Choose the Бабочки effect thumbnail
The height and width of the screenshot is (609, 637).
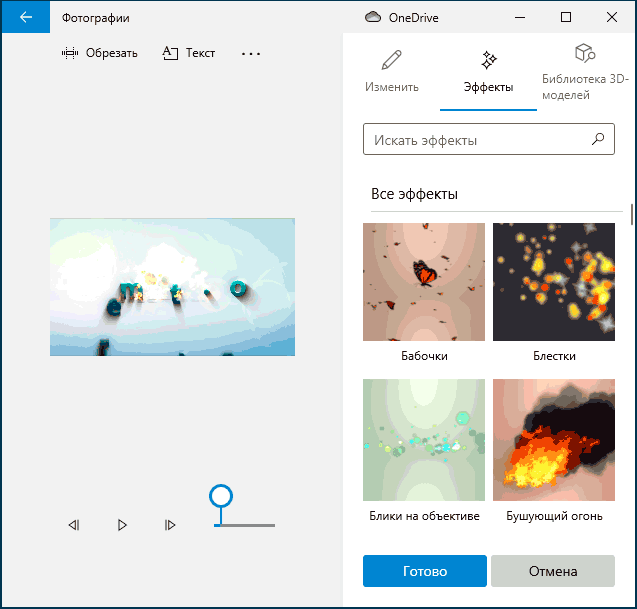tap(424, 282)
